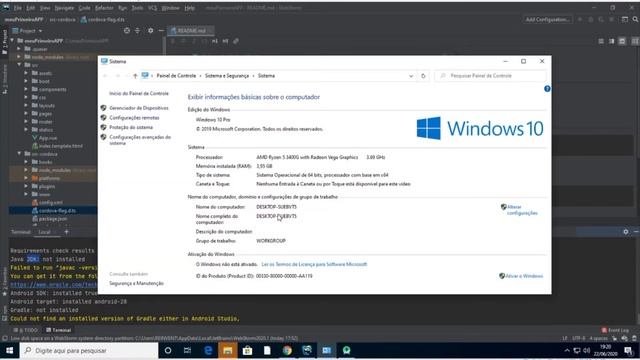Open the Microsoft software license terms link

point(314,264)
